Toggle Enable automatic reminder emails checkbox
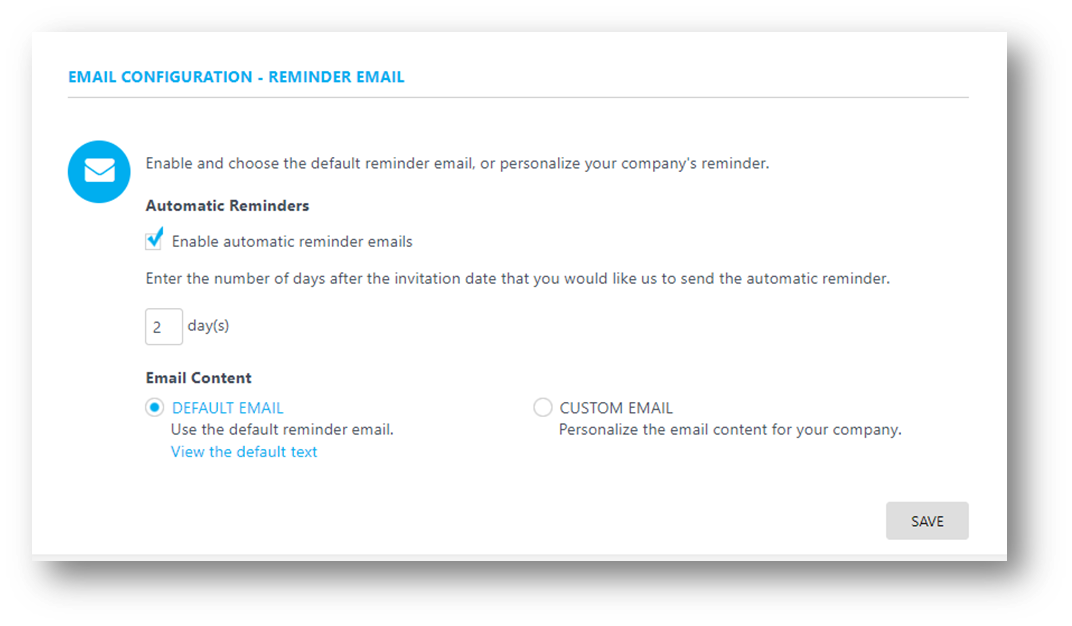 pos(153,241)
